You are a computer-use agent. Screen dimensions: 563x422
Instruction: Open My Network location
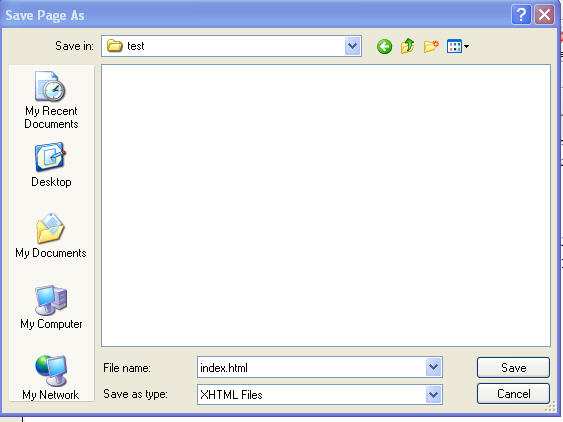pos(51,377)
